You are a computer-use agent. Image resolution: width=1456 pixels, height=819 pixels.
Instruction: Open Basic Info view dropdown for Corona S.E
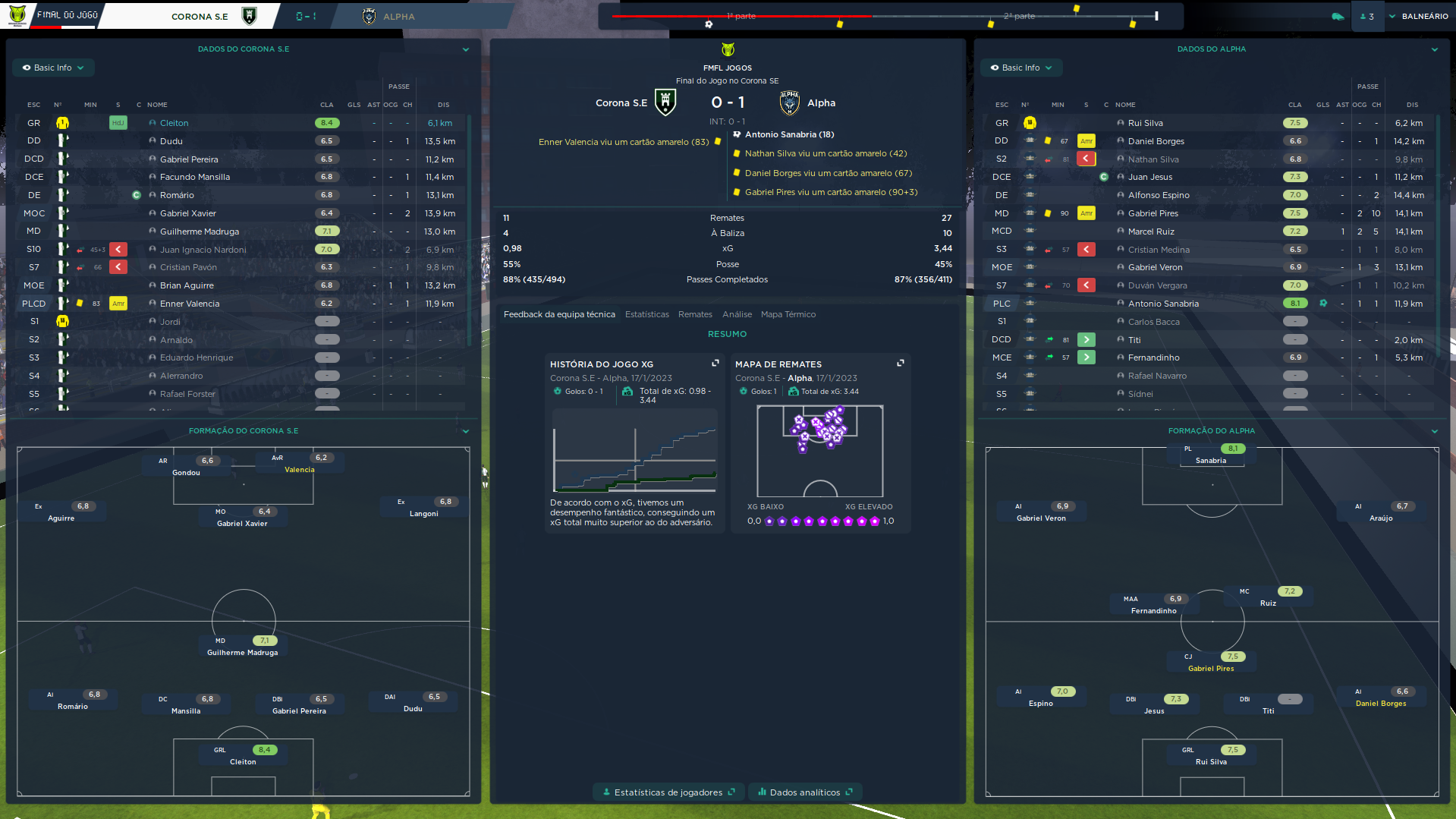pos(53,68)
